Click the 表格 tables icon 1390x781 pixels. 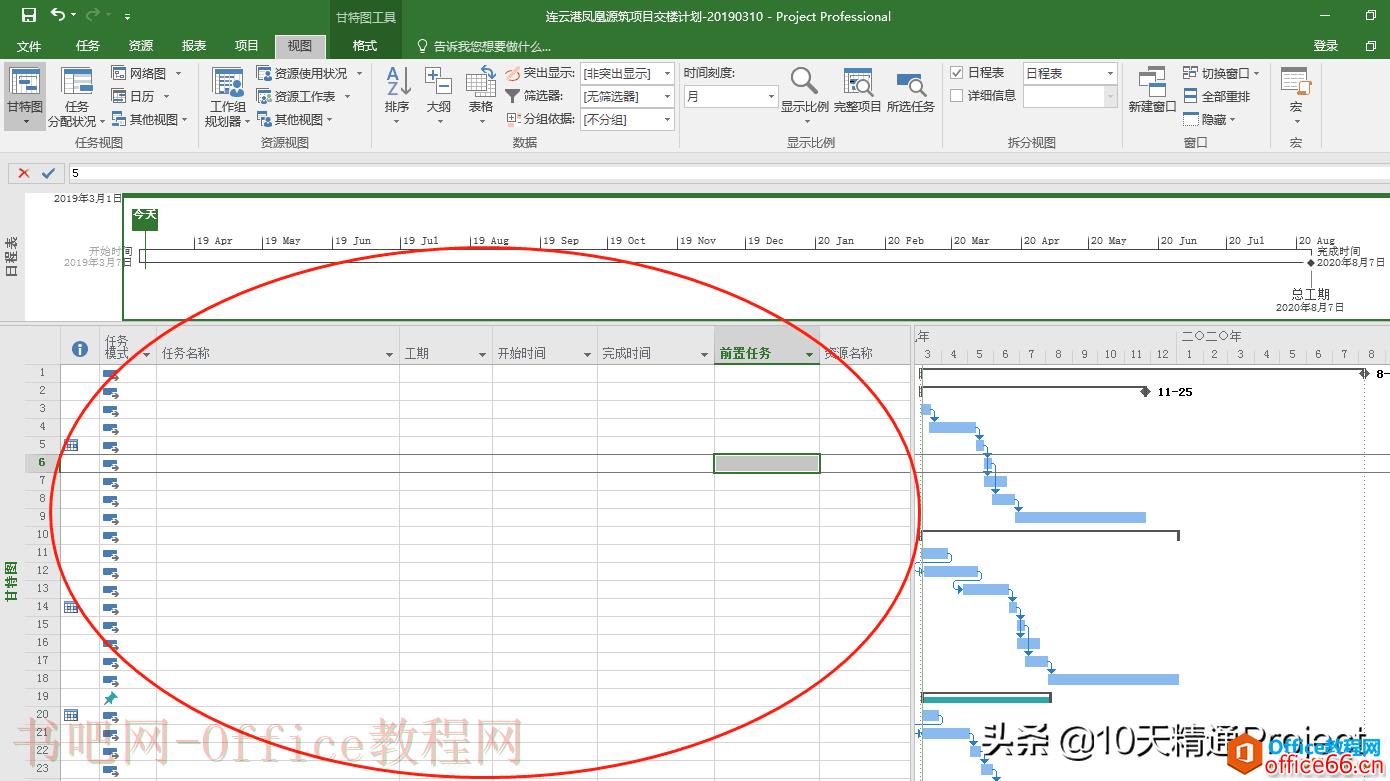point(481,82)
